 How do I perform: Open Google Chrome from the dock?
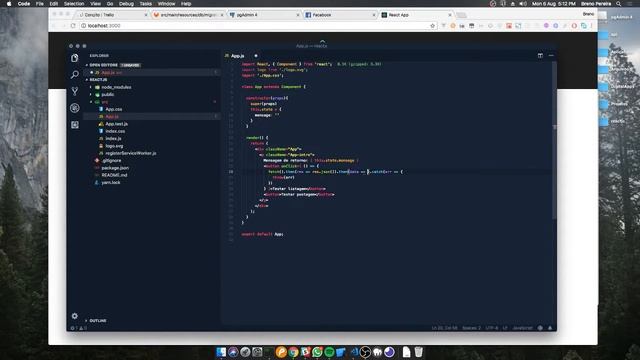[293, 352]
